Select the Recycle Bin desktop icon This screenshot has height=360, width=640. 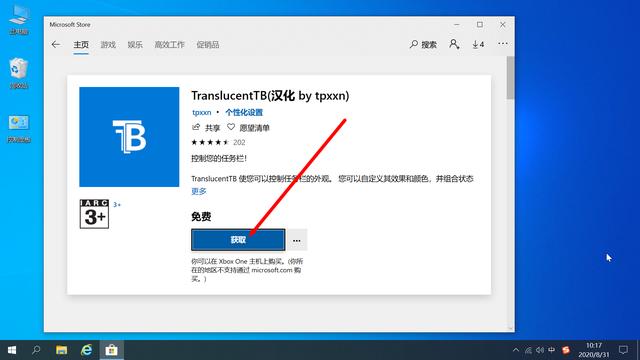pyautogui.click(x=18, y=73)
